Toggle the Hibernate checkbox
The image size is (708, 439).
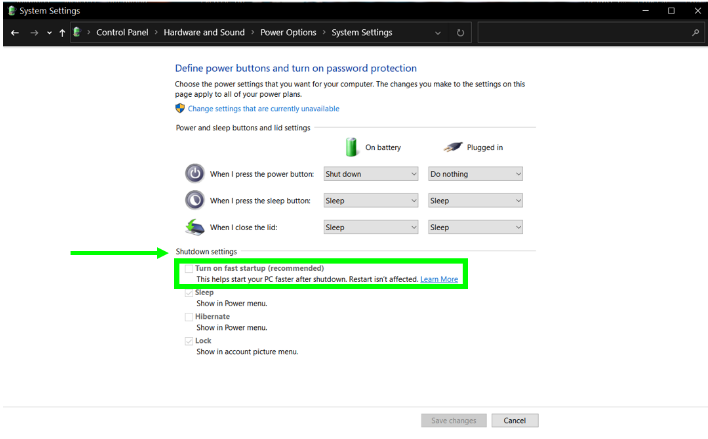point(188,317)
